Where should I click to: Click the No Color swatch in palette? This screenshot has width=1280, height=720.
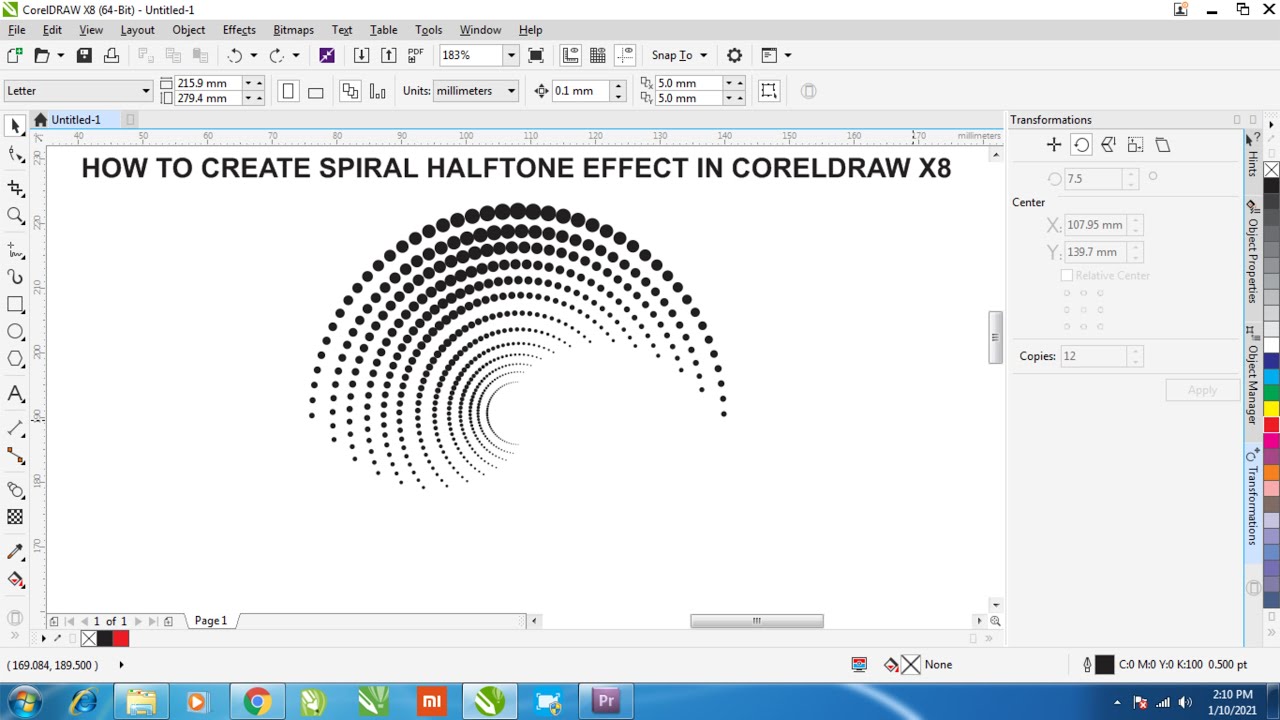(x=1271, y=170)
